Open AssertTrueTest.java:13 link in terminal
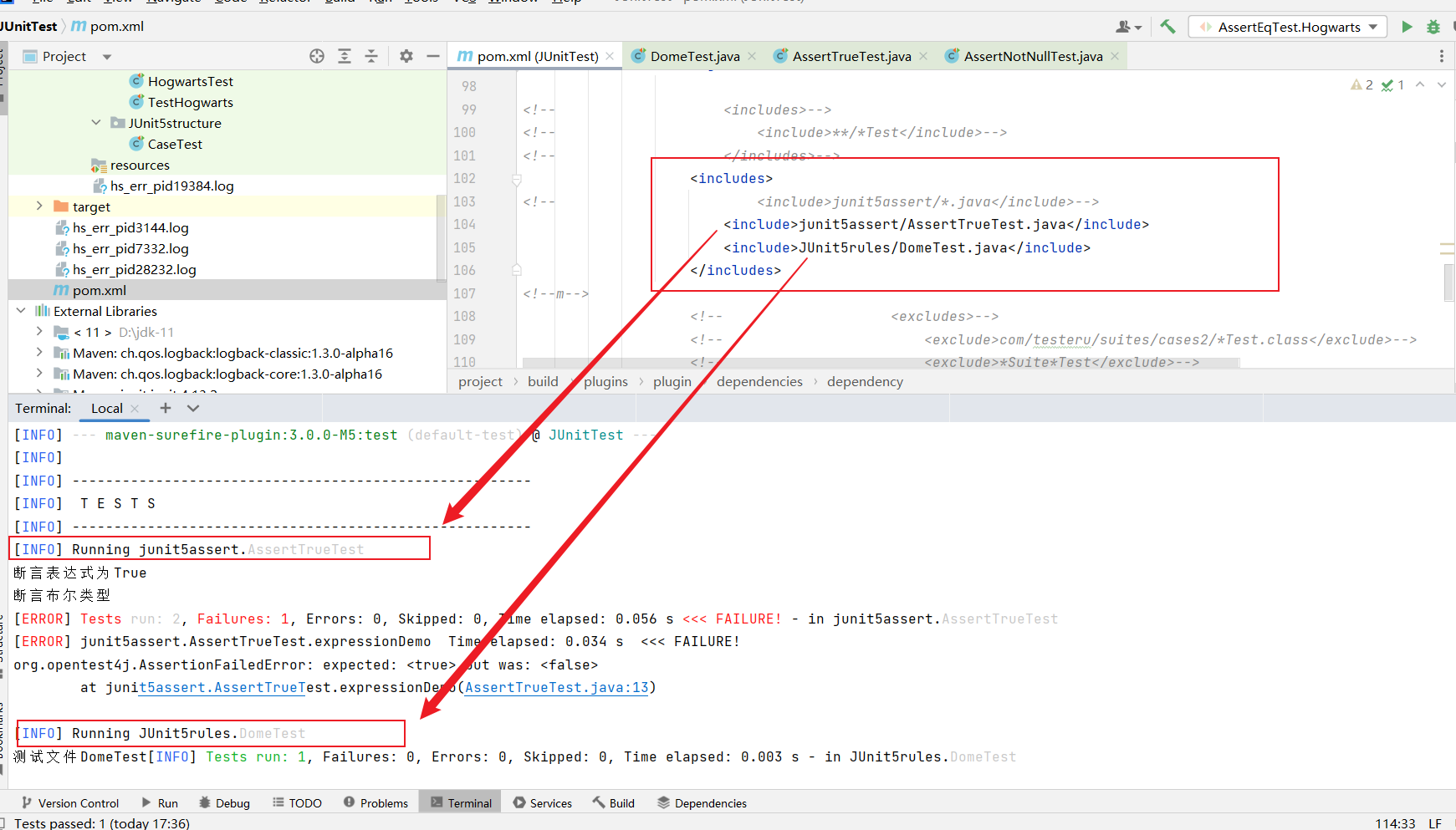Image resolution: width=1456 pixels, height=830 pixels. coord(556,687)
